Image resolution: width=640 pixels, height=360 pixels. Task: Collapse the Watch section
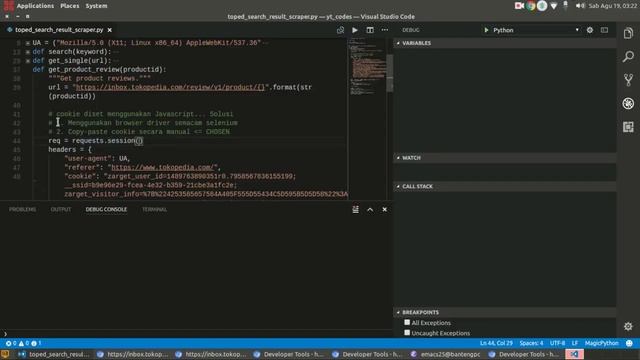[505, 158]
